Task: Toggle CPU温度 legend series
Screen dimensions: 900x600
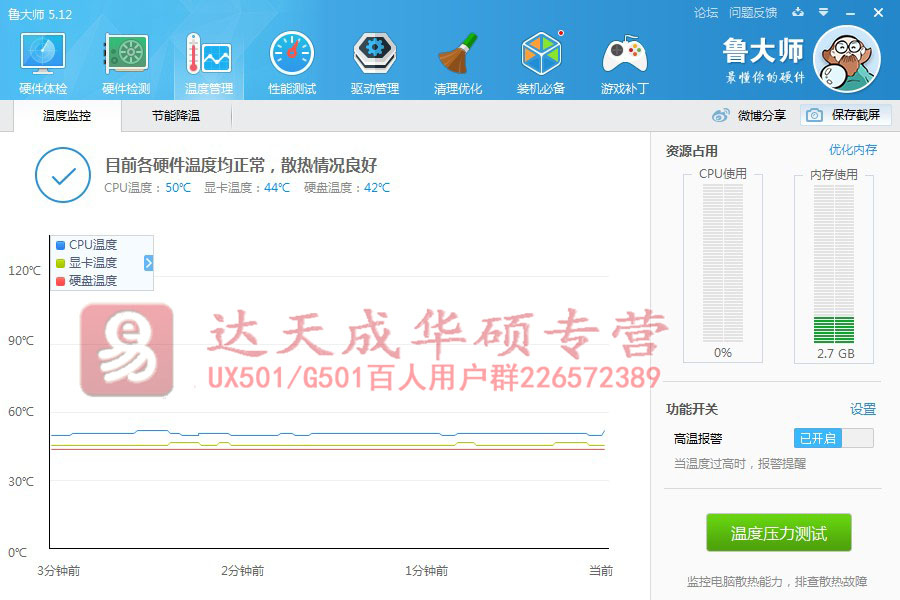Action: (87, 245)
